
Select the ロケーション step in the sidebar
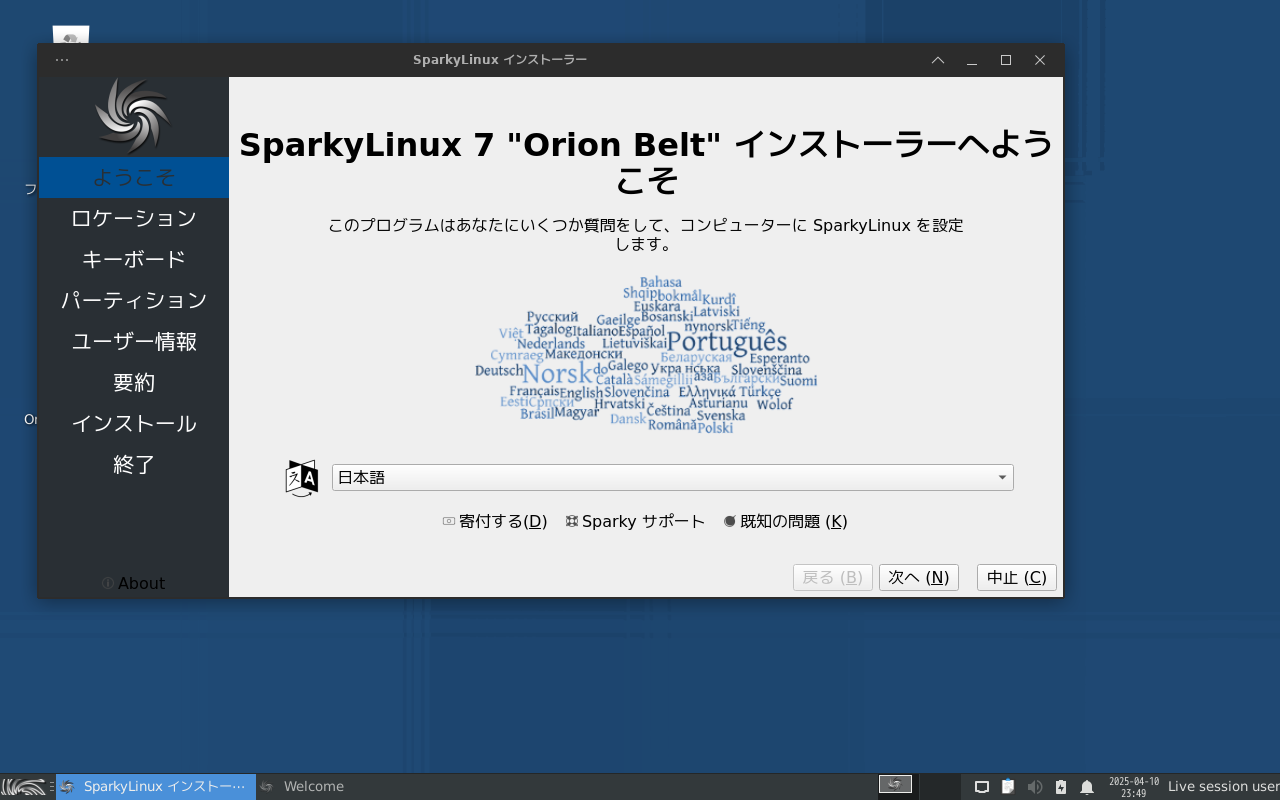click(x=134, y=218)
